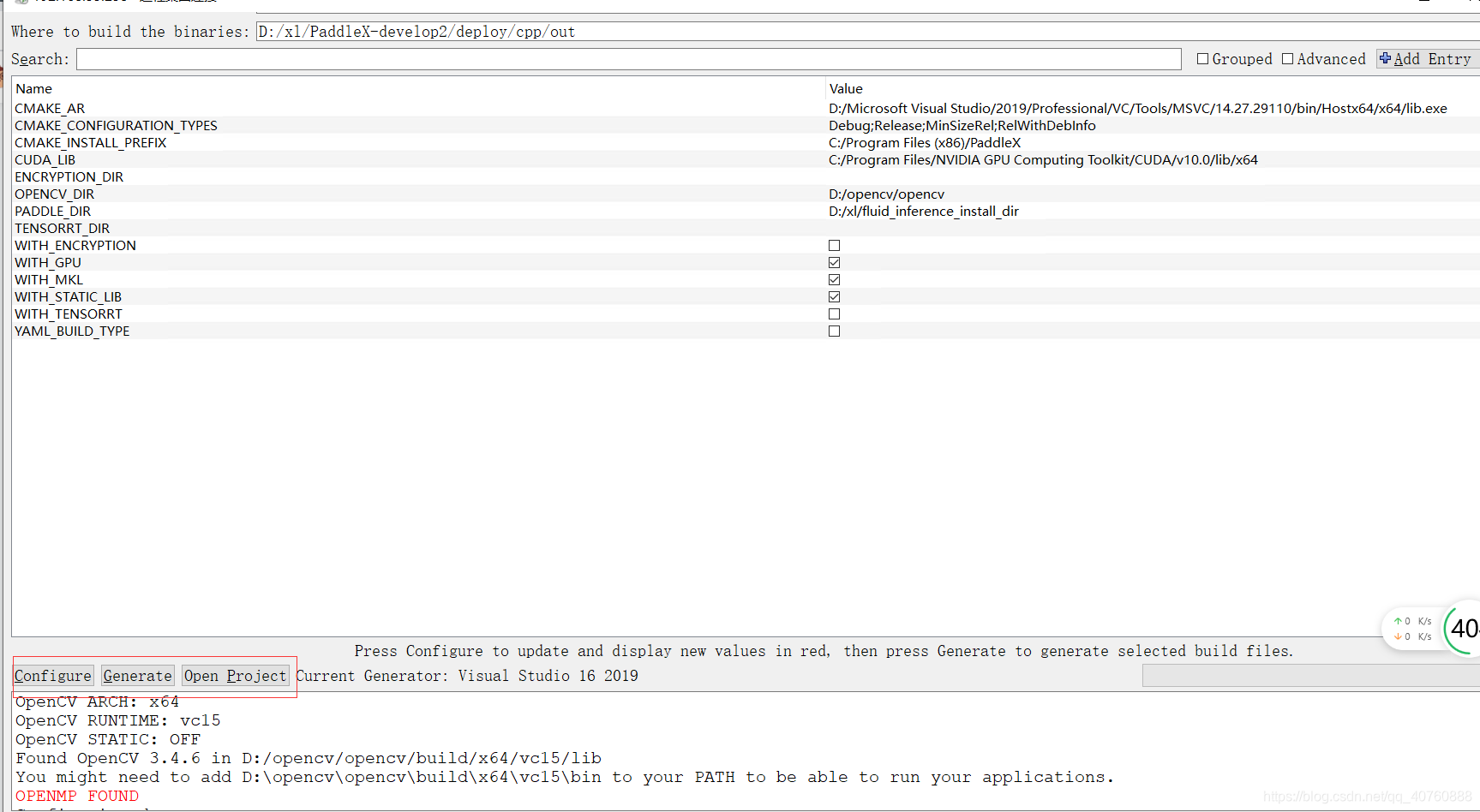Select the WITH_GPU entry name
Screen dimensions: 1480x812
coord(48,263)
